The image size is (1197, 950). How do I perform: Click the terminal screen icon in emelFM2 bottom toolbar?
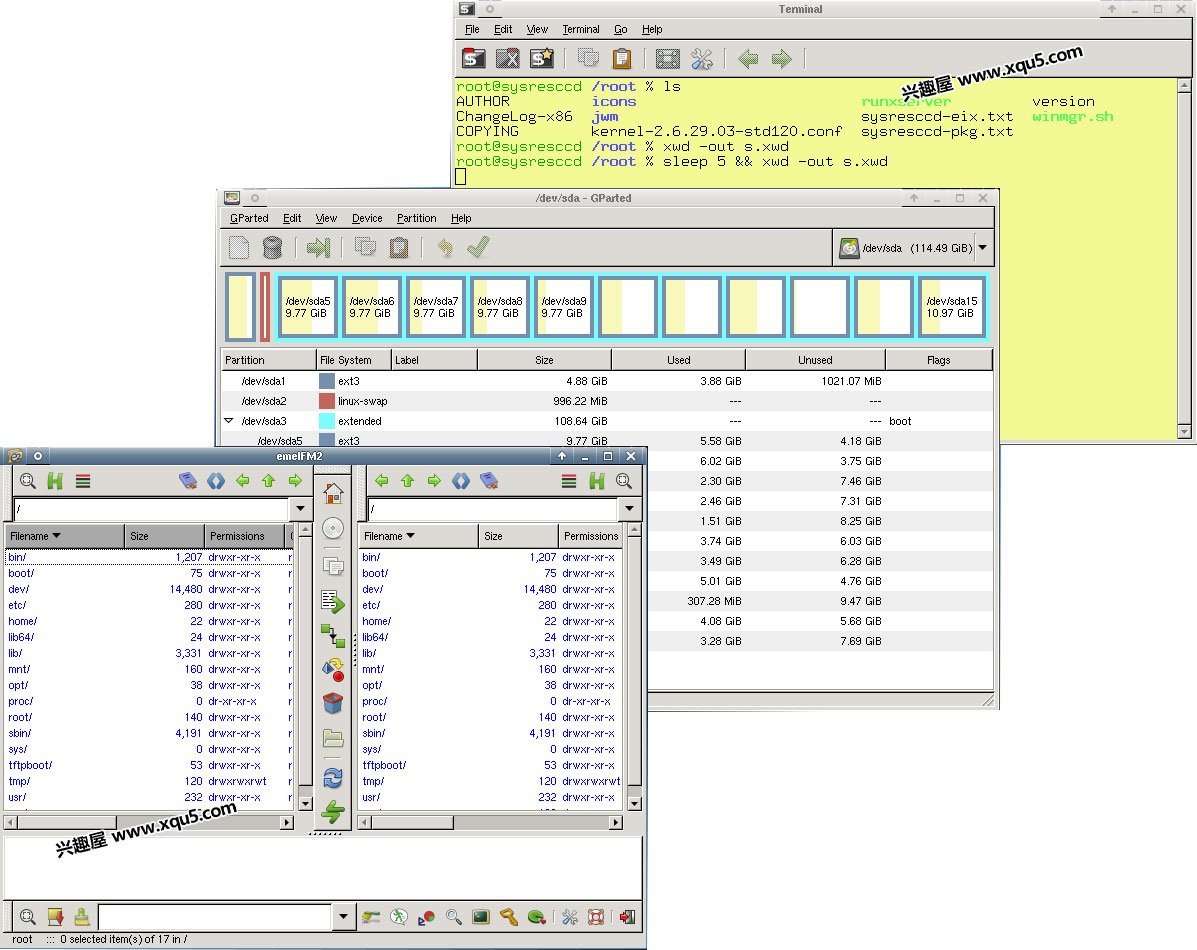(481, 916)
